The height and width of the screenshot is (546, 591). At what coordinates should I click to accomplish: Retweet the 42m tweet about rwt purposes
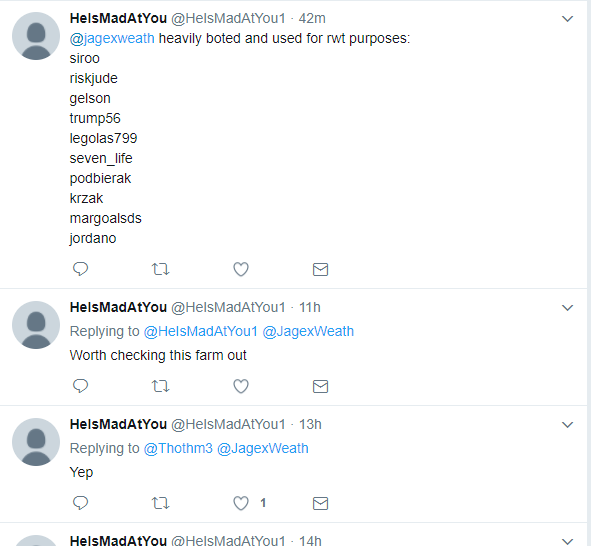click(161, 269)
